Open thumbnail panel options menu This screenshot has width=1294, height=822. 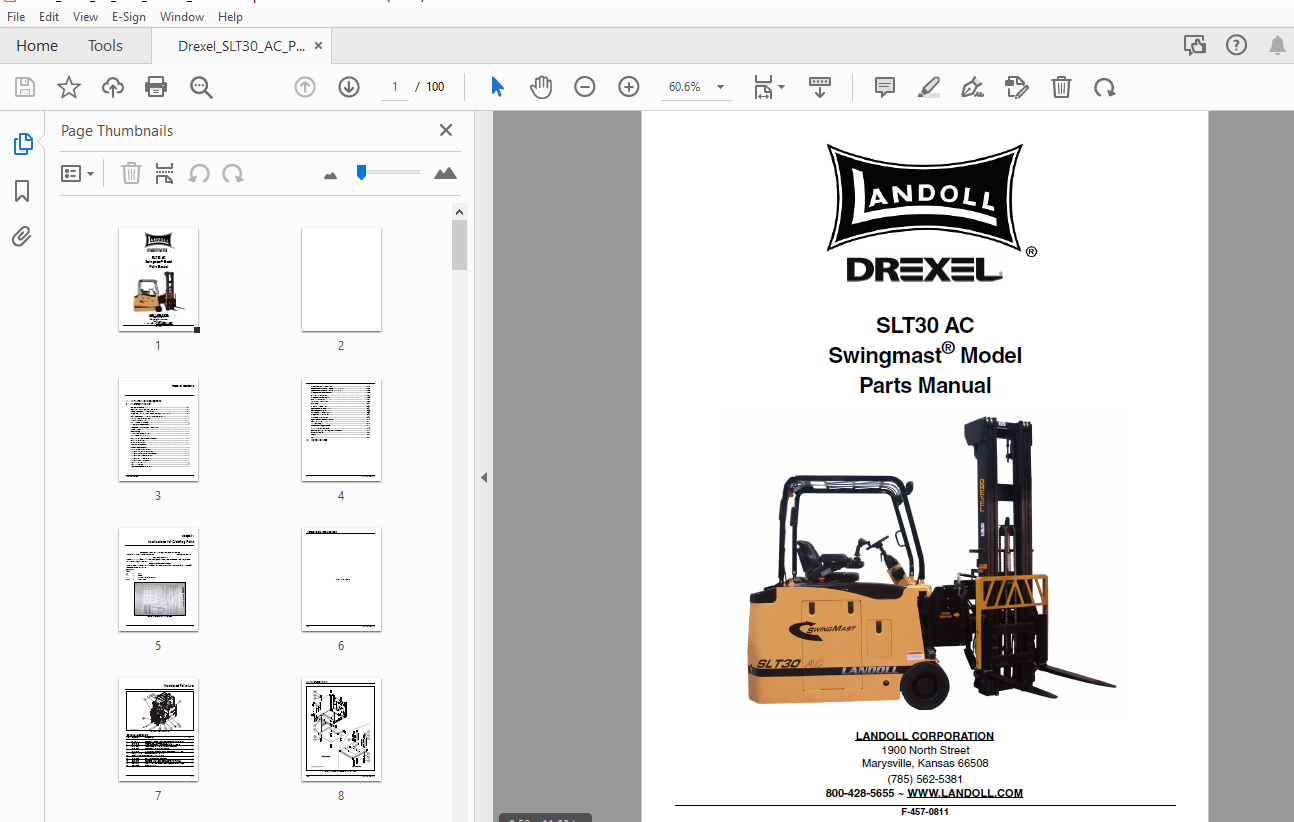point(78,174)
